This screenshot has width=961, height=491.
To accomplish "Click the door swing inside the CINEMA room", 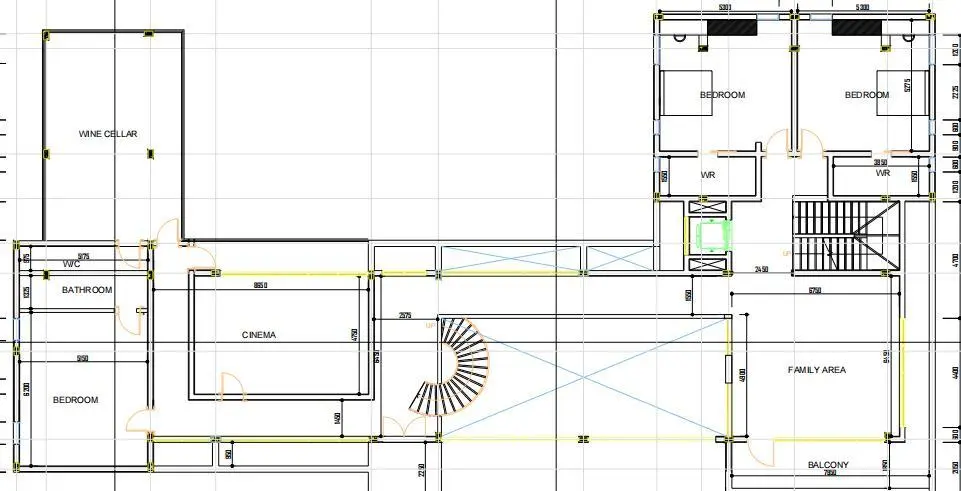I will click(233, 386).
